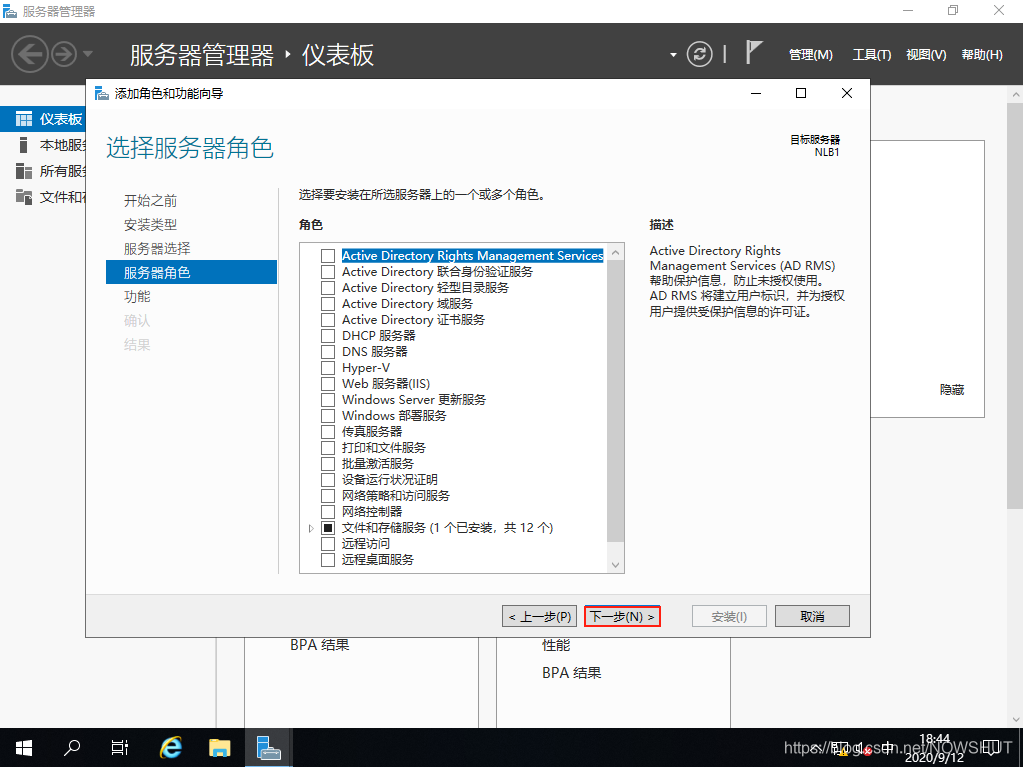Open File Explorer from taskbar

(220, 747)
